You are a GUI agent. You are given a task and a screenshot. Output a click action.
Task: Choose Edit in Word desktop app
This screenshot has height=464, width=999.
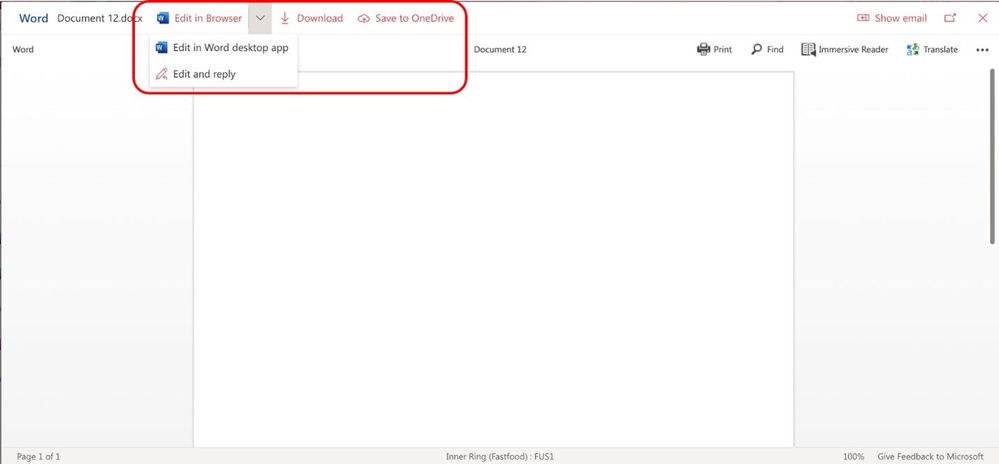point(222,48)
